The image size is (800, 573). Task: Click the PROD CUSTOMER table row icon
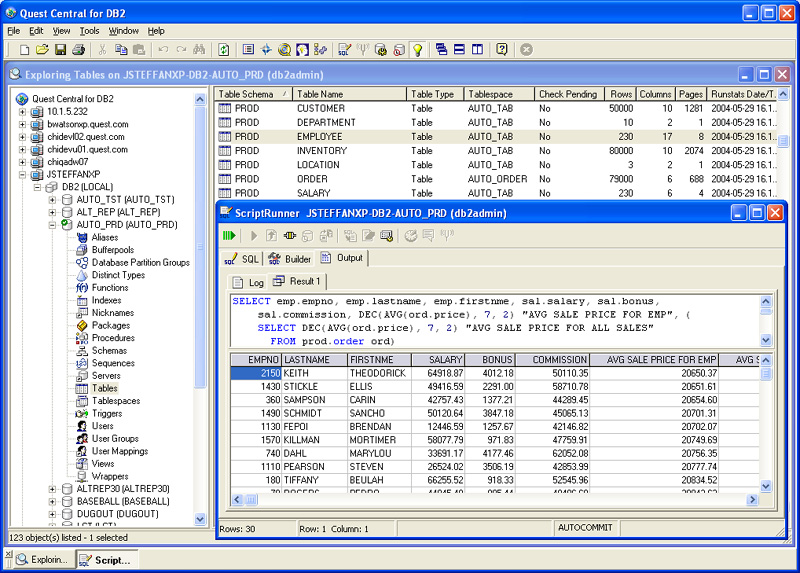(x=224, y=108)
